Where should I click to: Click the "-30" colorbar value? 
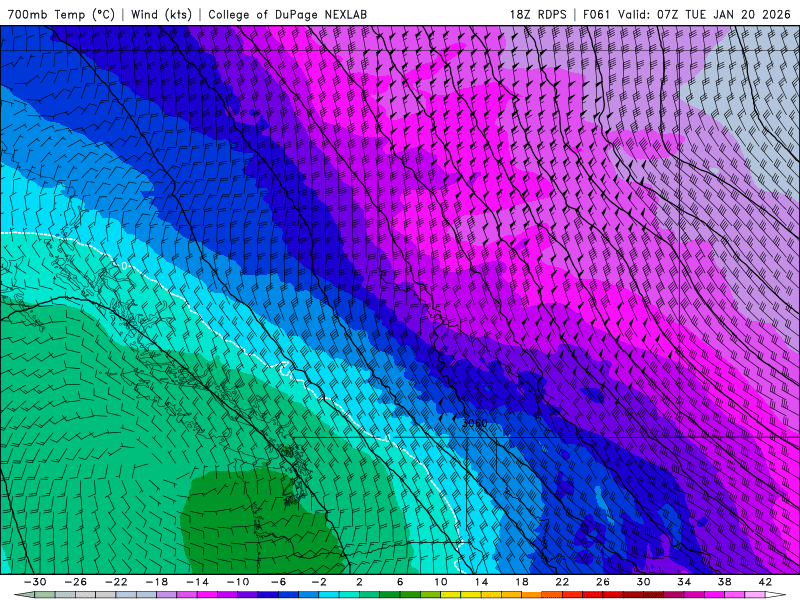(x=35, y=582)
